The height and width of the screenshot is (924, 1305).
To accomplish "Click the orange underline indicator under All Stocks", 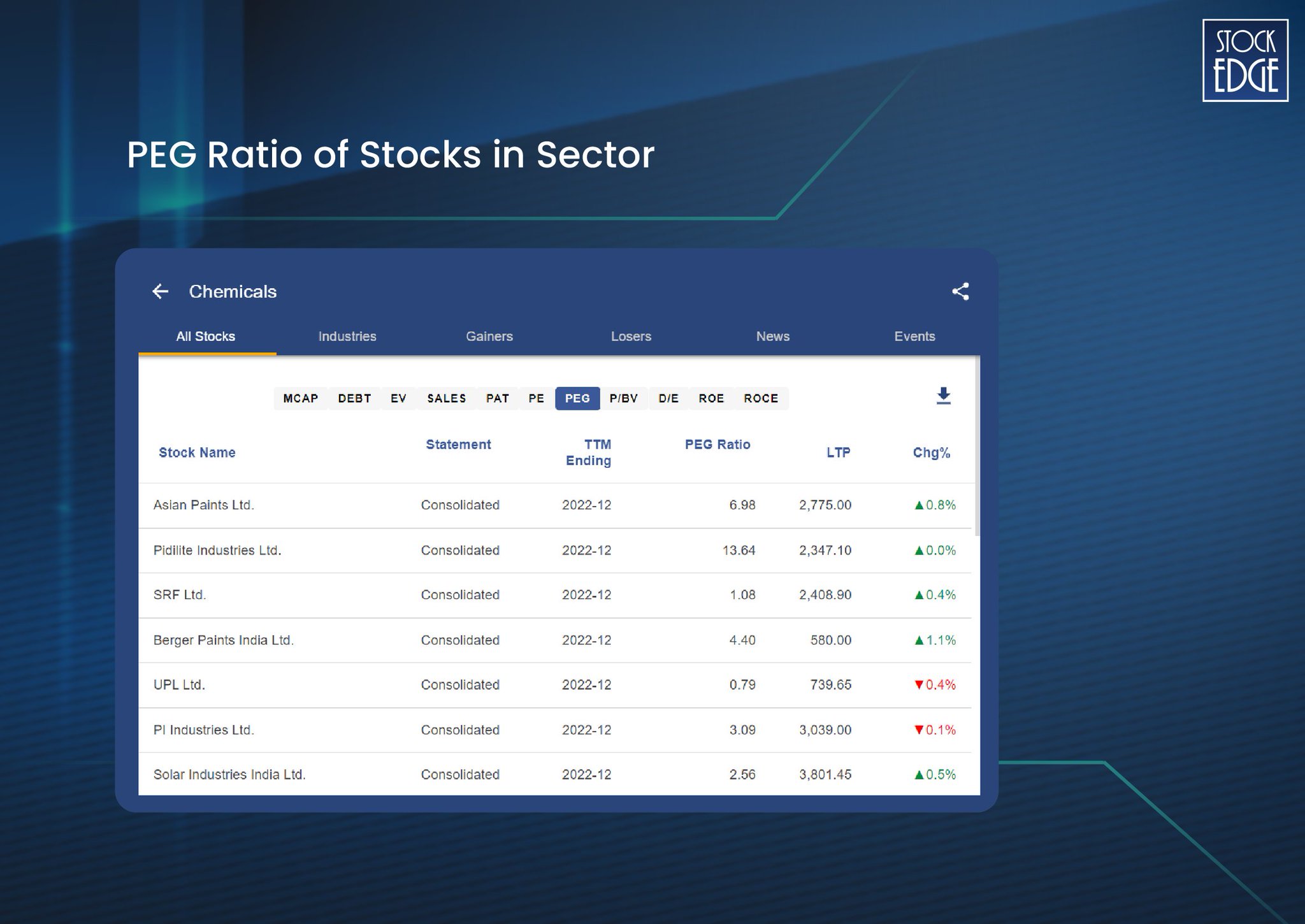I will click(x=206, y=352).
